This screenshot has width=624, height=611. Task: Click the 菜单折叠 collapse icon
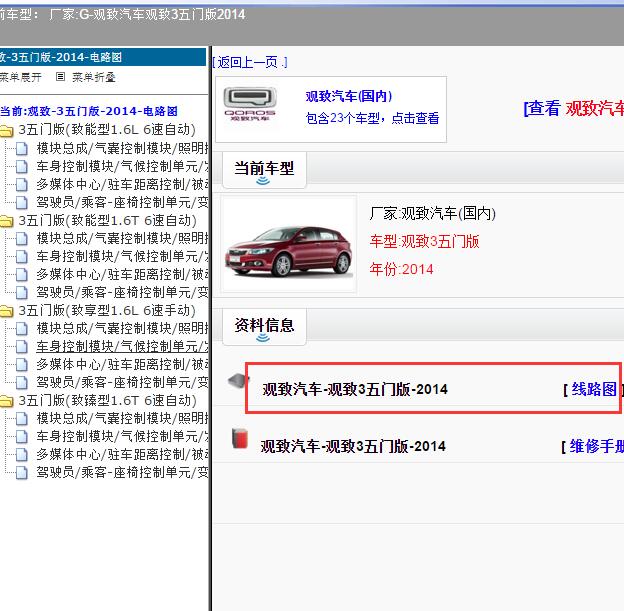pos(60,76)
